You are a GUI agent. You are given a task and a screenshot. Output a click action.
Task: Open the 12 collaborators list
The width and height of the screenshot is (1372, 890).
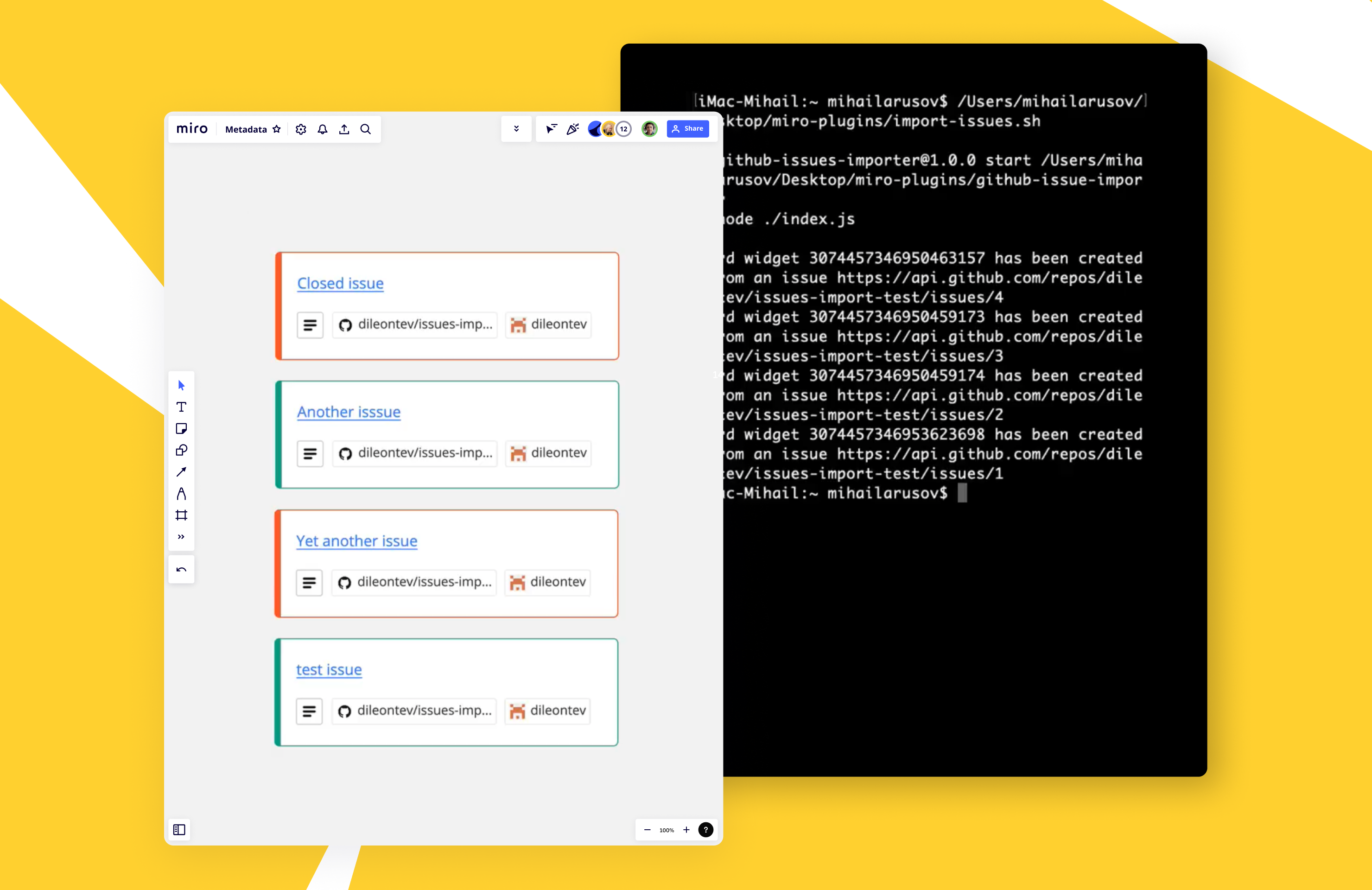(624, 129)
